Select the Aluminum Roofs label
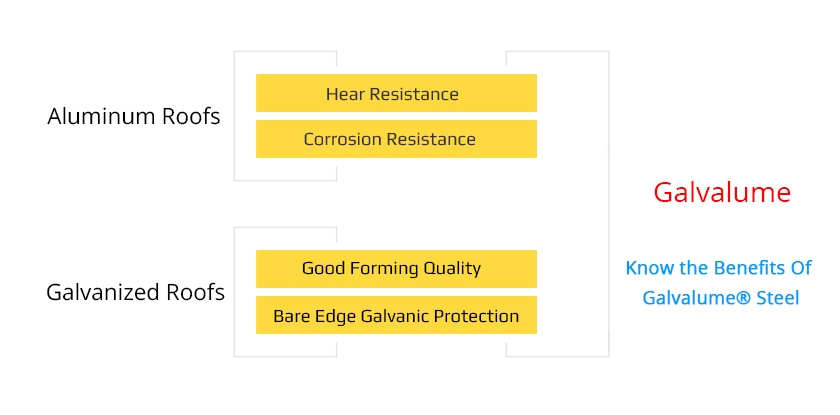Screen dimensions: 840x415 (x=134, y=116)
